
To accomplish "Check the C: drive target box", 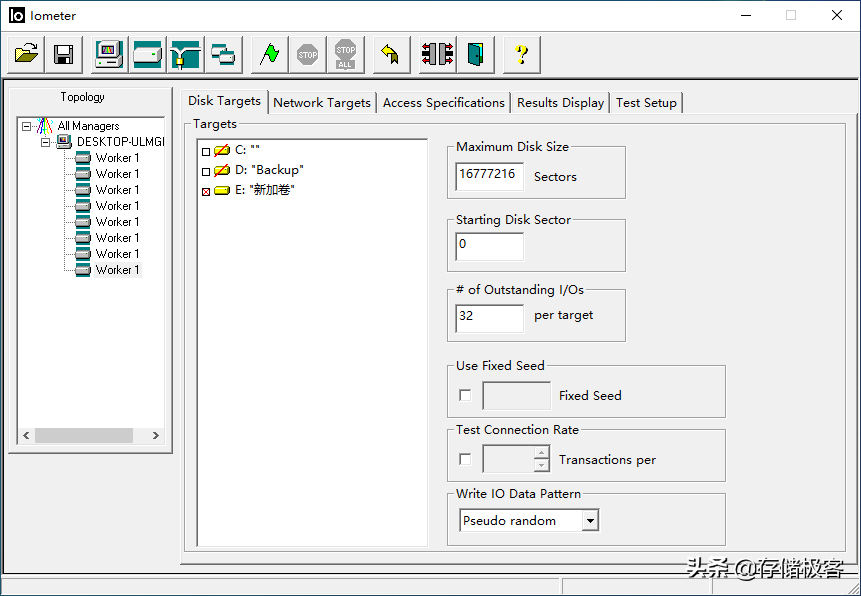I will point(206,152).
